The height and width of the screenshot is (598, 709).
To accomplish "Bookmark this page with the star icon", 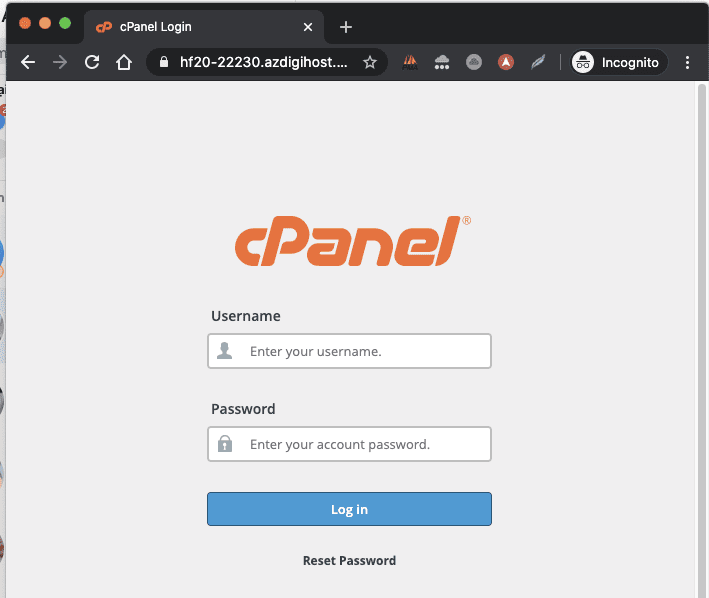I will coord(370,62).
